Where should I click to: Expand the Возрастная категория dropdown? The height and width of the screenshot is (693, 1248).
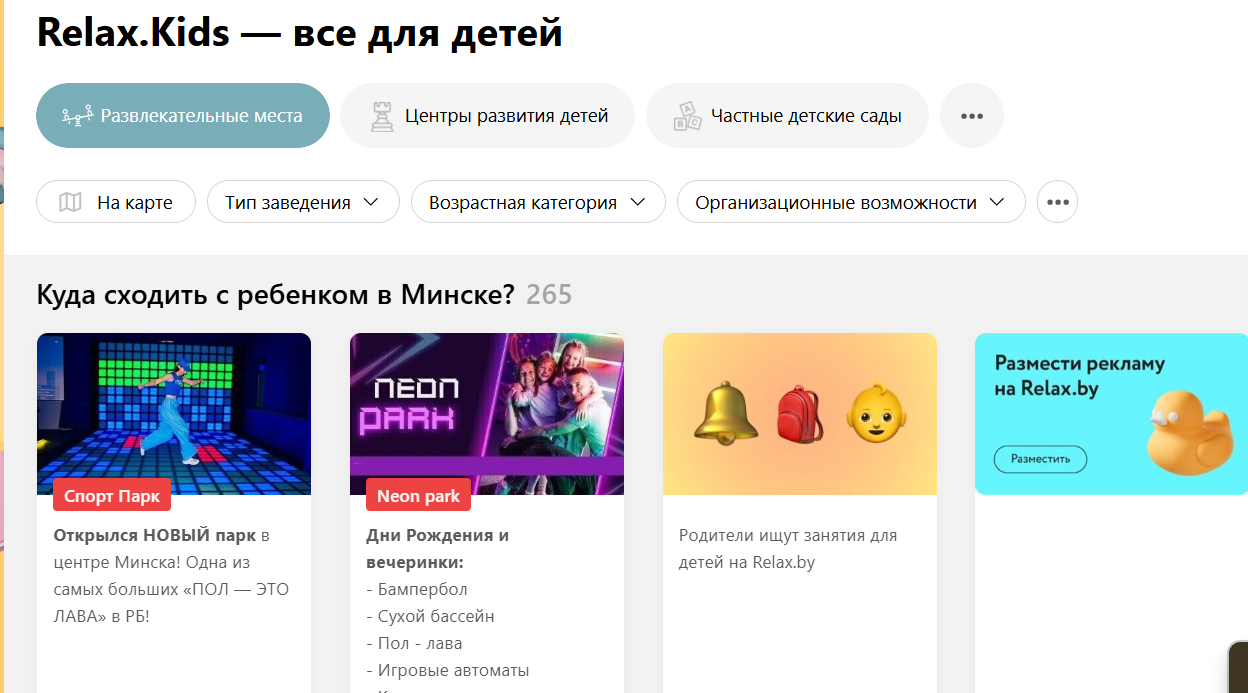(x=538, y=202)
